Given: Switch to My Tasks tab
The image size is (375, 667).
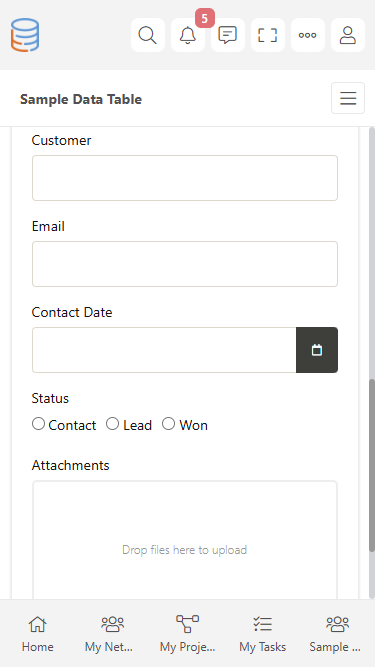Looking at the screenshot, I should click(262, 633).
